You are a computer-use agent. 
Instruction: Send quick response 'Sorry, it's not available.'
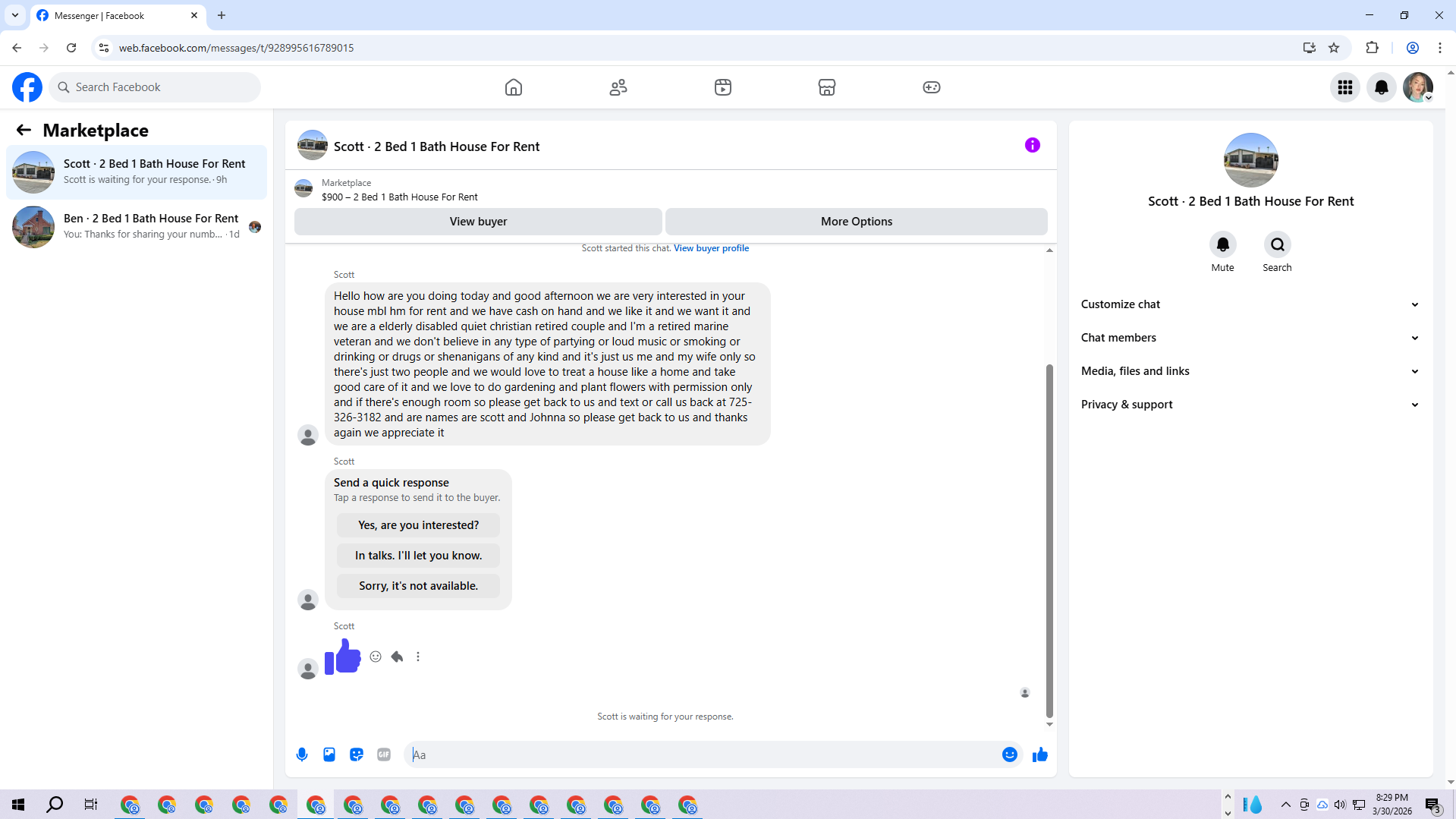[418, 586]
